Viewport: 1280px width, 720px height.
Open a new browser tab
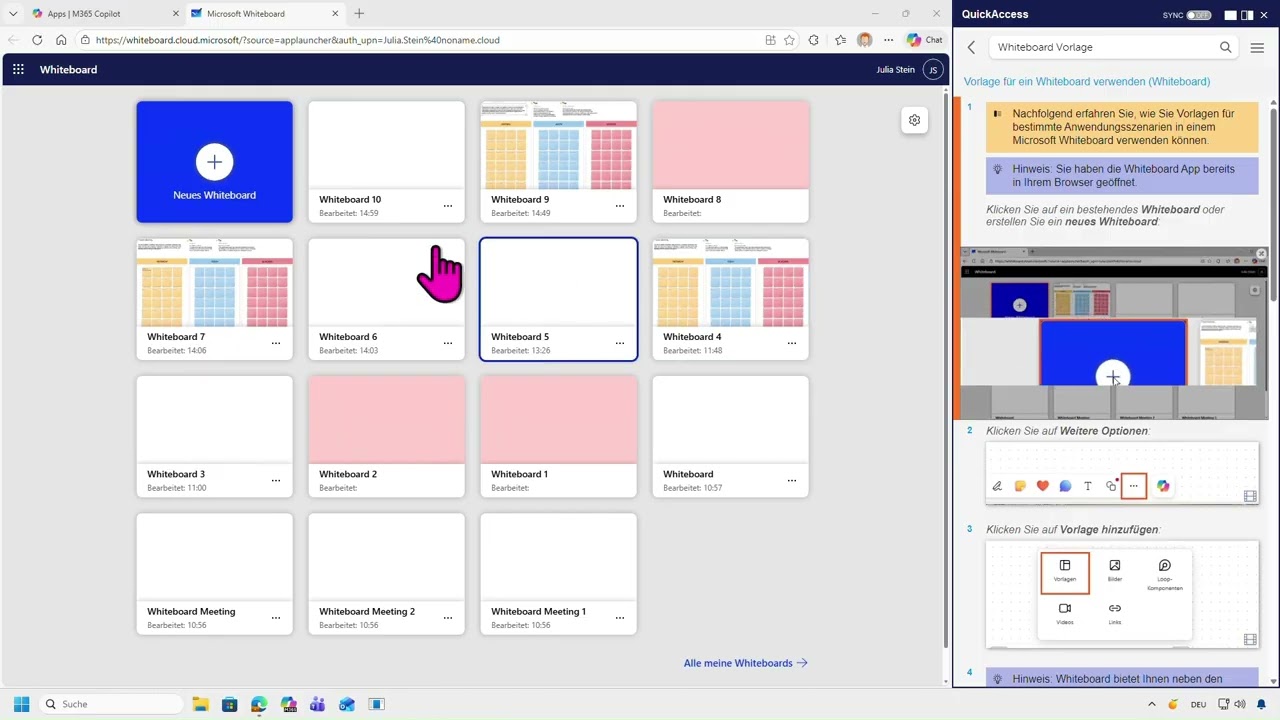pyautogui.click(x=359, y=14)
